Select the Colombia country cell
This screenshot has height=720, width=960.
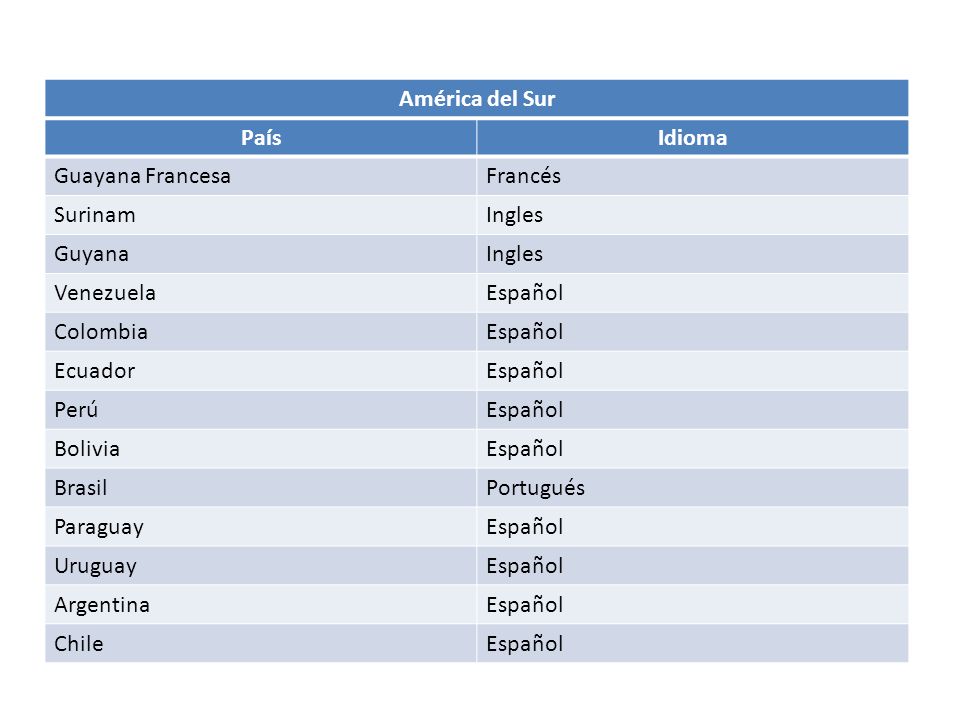point(261,332)
